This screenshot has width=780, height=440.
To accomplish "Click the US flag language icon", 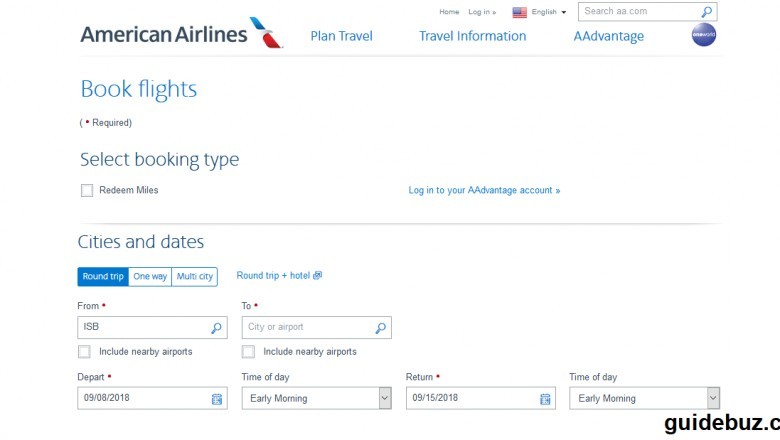I will click(x=520, y=12).
